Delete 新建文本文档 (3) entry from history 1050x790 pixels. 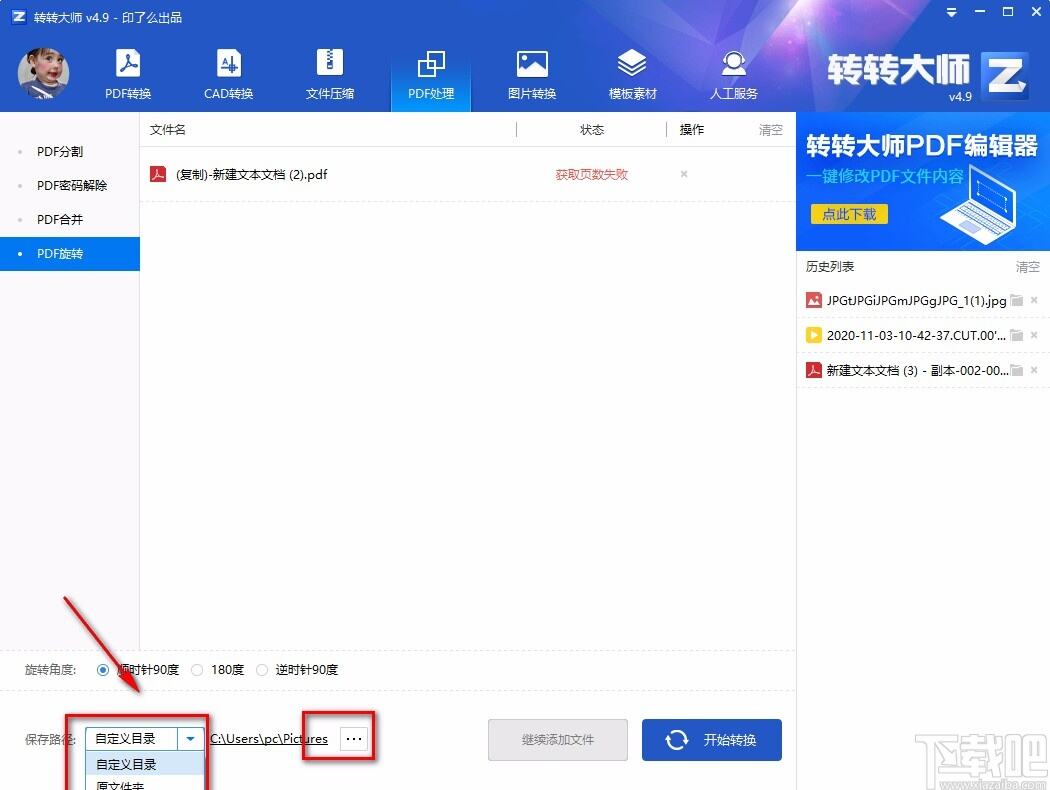1034,370
